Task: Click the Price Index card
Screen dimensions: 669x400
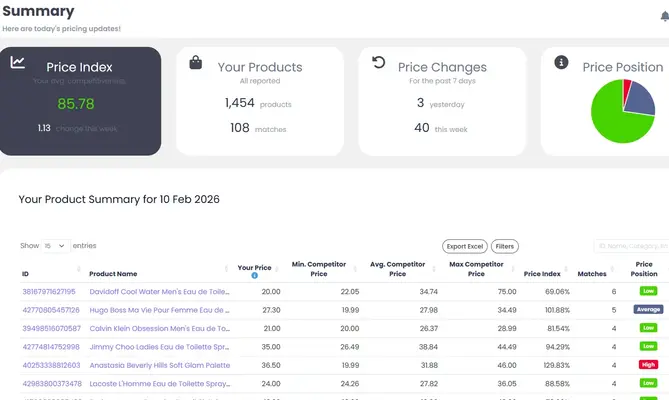Action: click(x=80, y=101)
